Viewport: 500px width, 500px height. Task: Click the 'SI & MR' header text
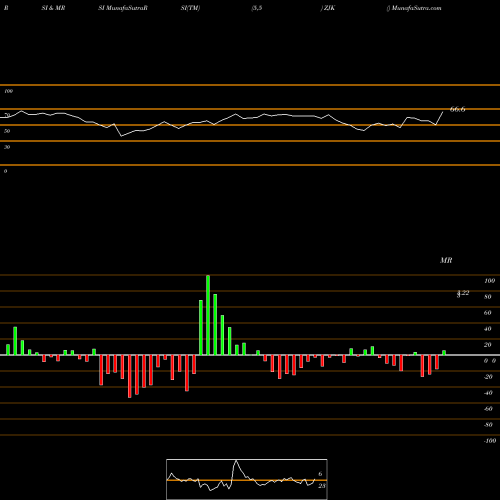point(53,8)
